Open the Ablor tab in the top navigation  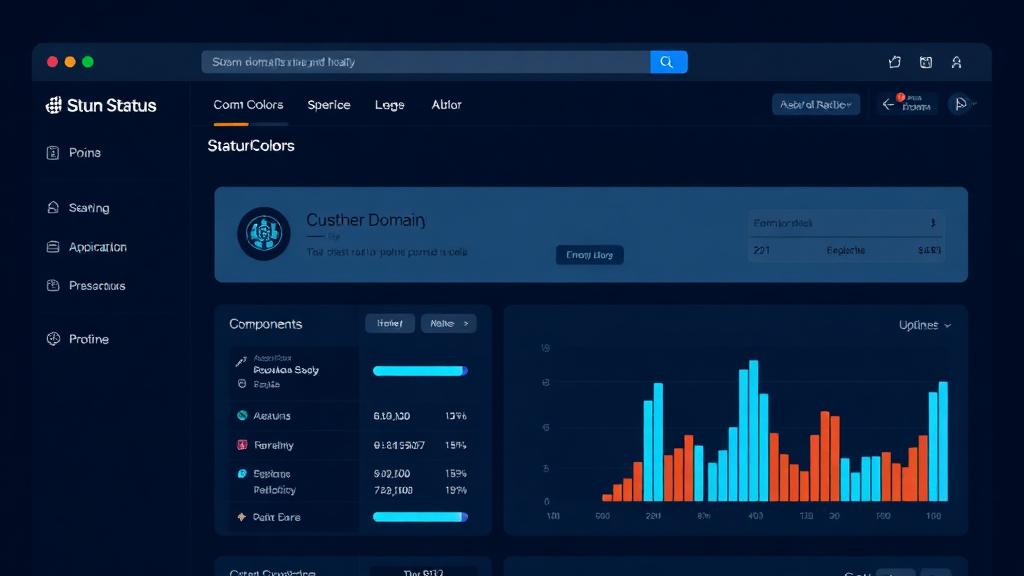pos(446,104)
